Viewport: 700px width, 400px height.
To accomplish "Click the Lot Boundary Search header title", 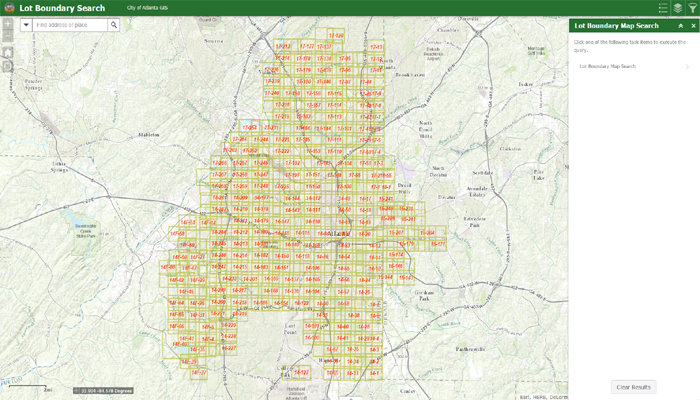I will (62, 8).
